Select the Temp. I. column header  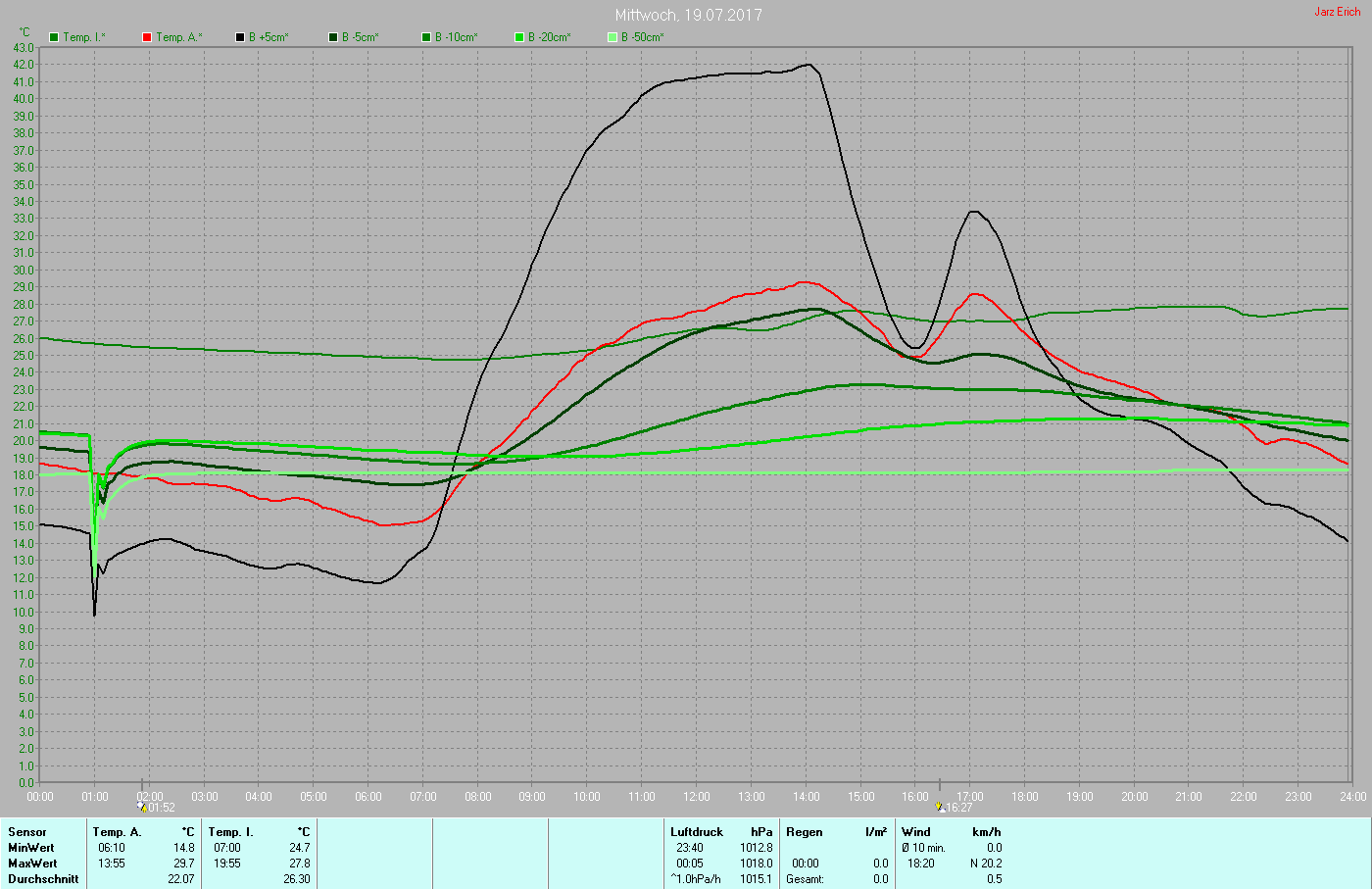[230, 832]
